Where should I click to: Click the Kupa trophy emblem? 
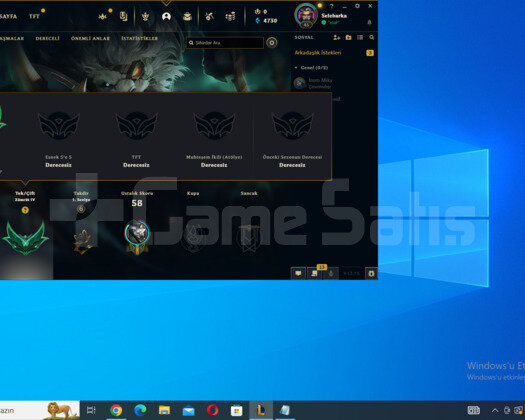[x=194, y=238]
